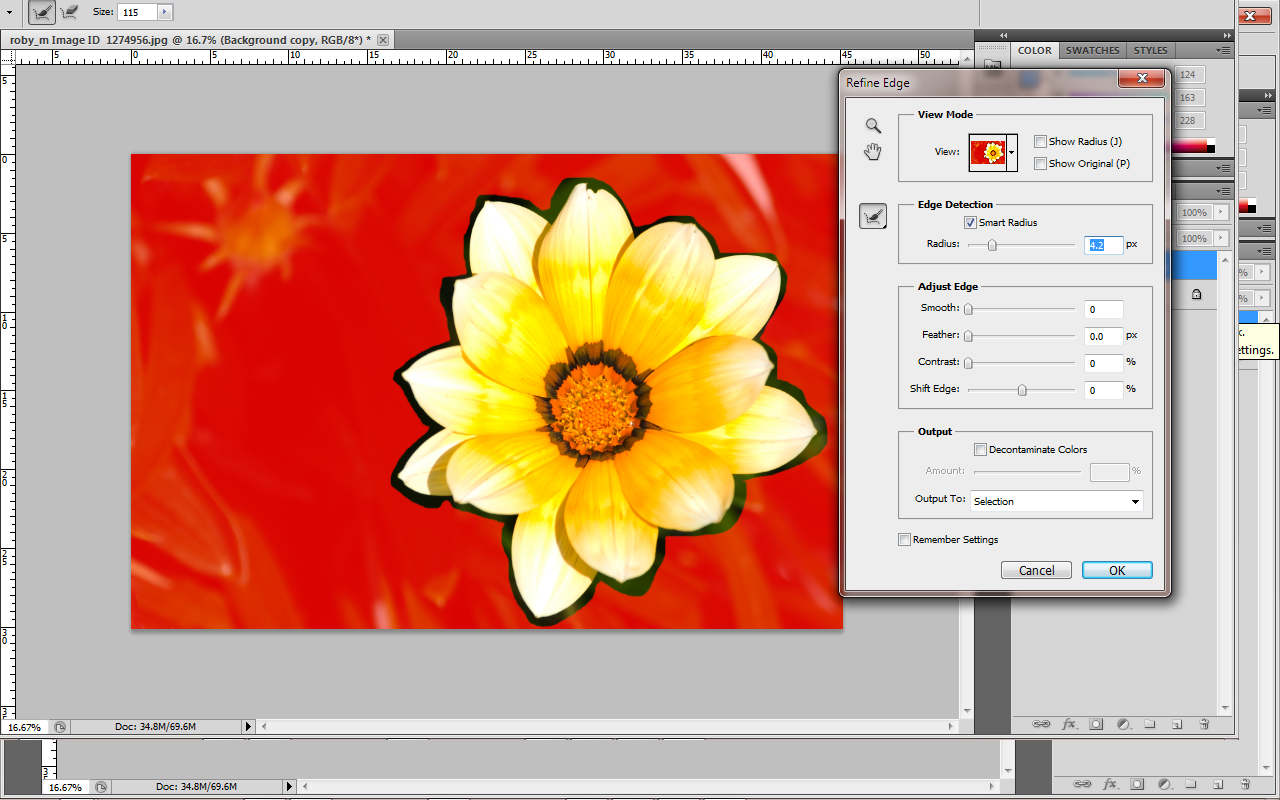The height and width of the screenshot is (800, 1280).
Task: Enable the Show Radius (J) checkbox
Action: [1040, 142]
